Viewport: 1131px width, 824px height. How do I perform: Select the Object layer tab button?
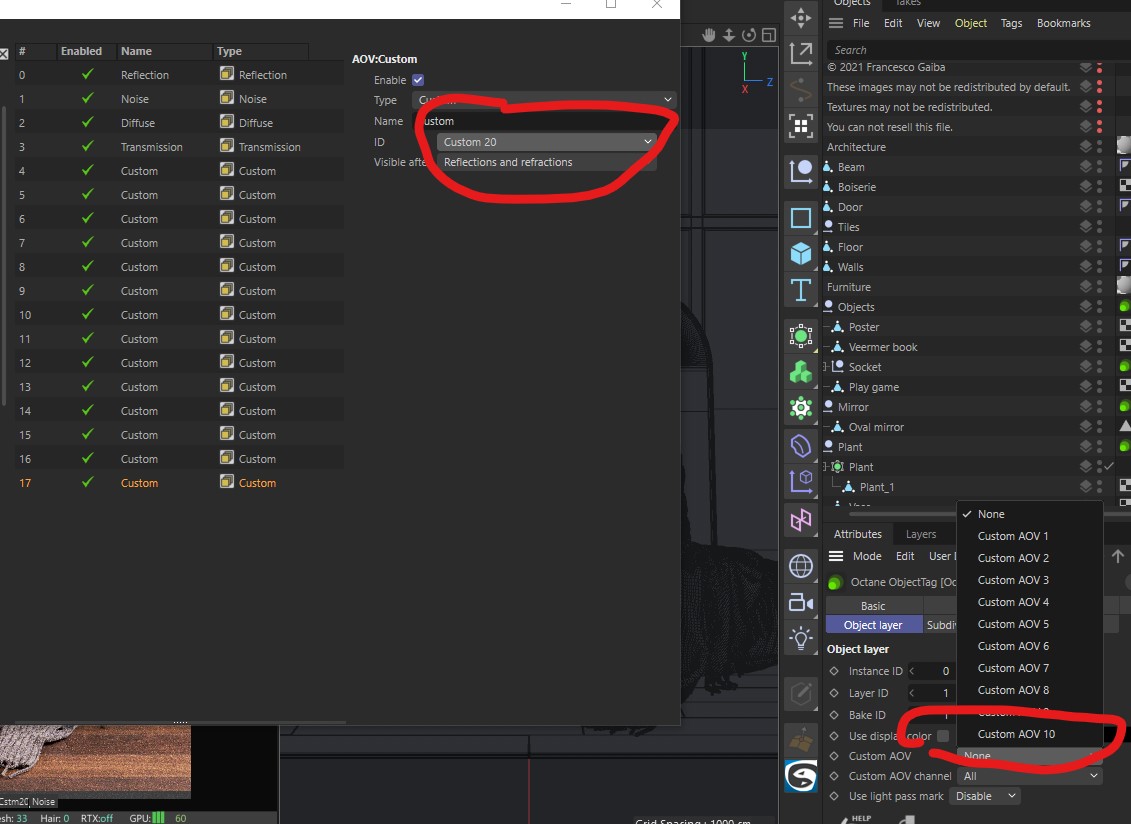pos(873,625)
